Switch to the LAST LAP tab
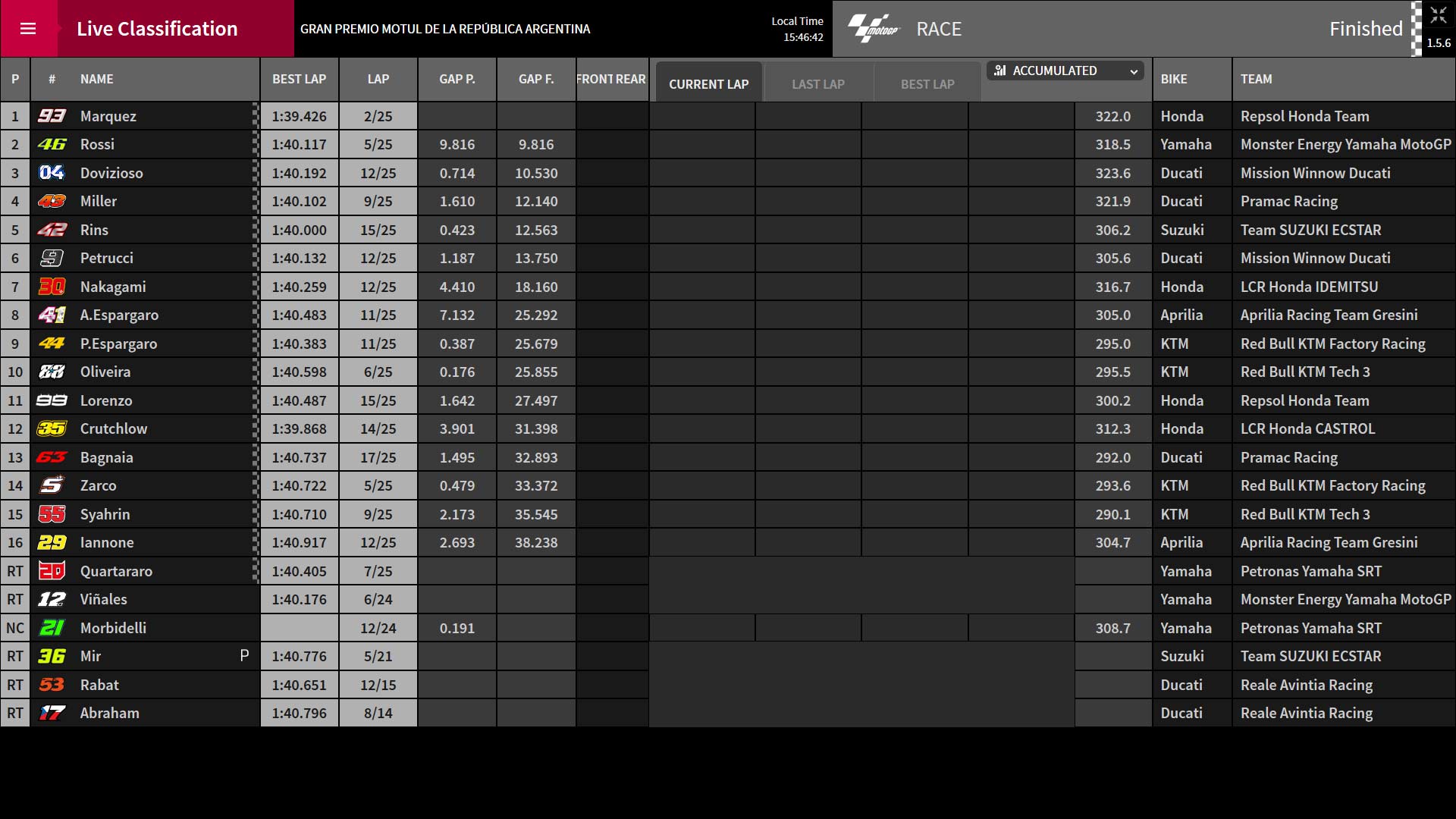The image size is (1456, 819). (x=818, y=84)
